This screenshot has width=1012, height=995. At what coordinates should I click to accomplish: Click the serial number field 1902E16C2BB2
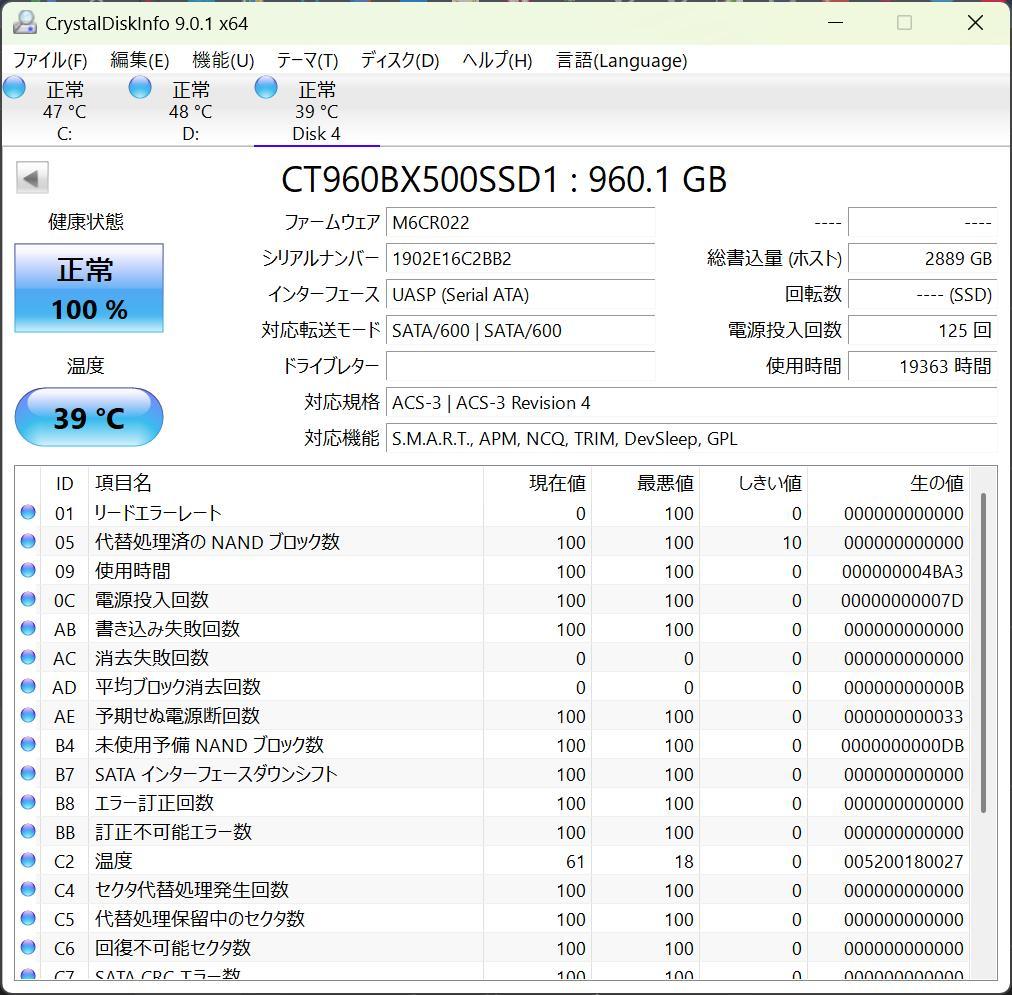(520, 259)
